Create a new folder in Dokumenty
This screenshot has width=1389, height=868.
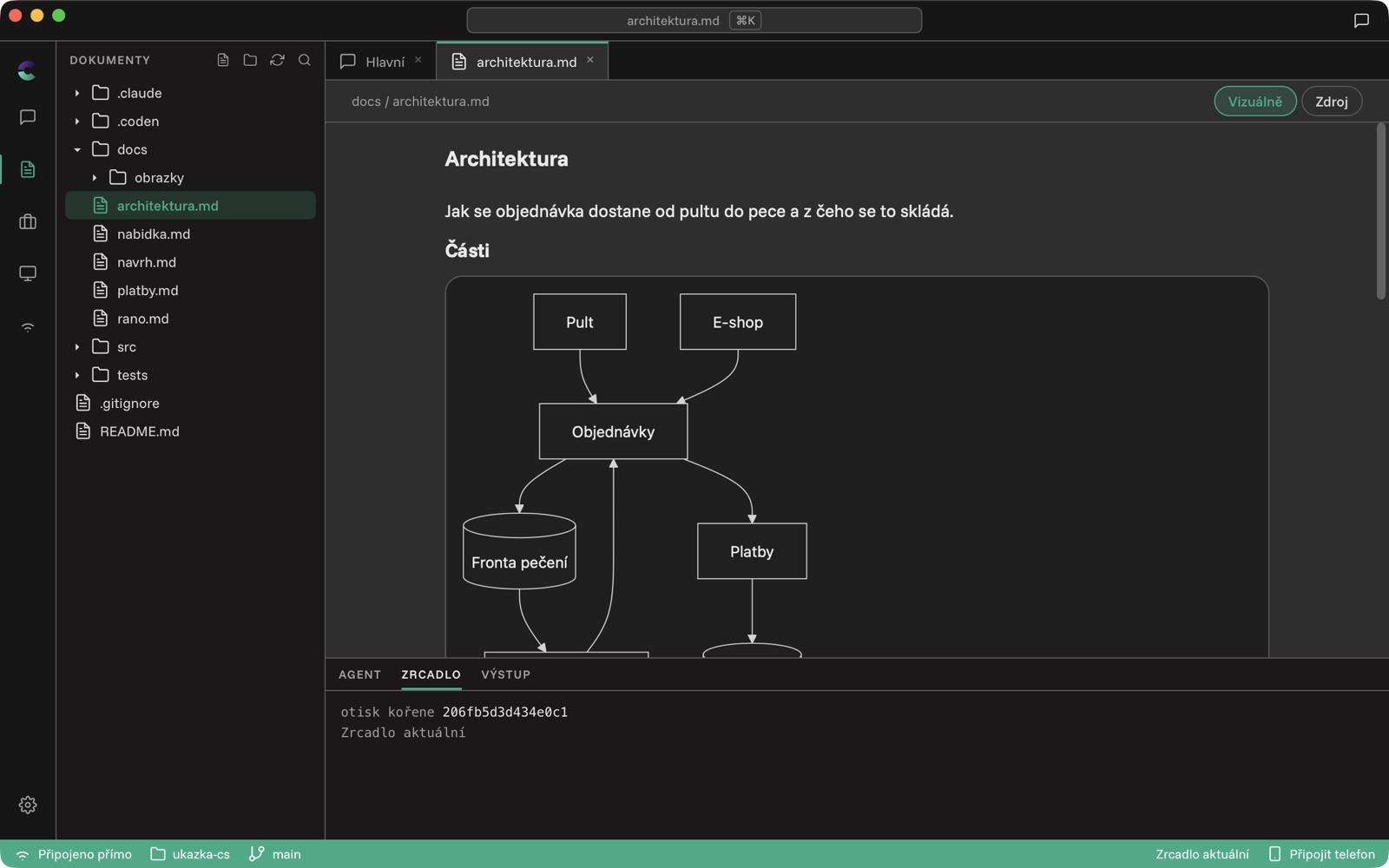coord(250,60)
